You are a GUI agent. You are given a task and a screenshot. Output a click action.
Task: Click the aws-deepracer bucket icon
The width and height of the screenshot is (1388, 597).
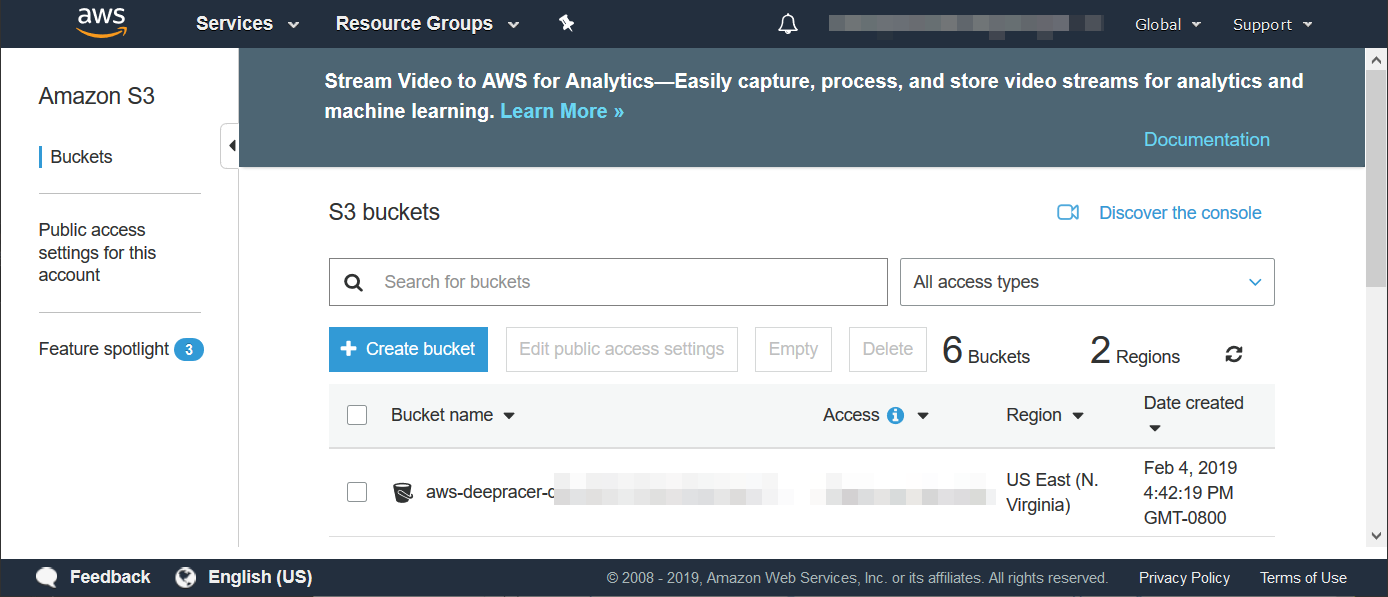pyautogui.click(x=403, y=492)
